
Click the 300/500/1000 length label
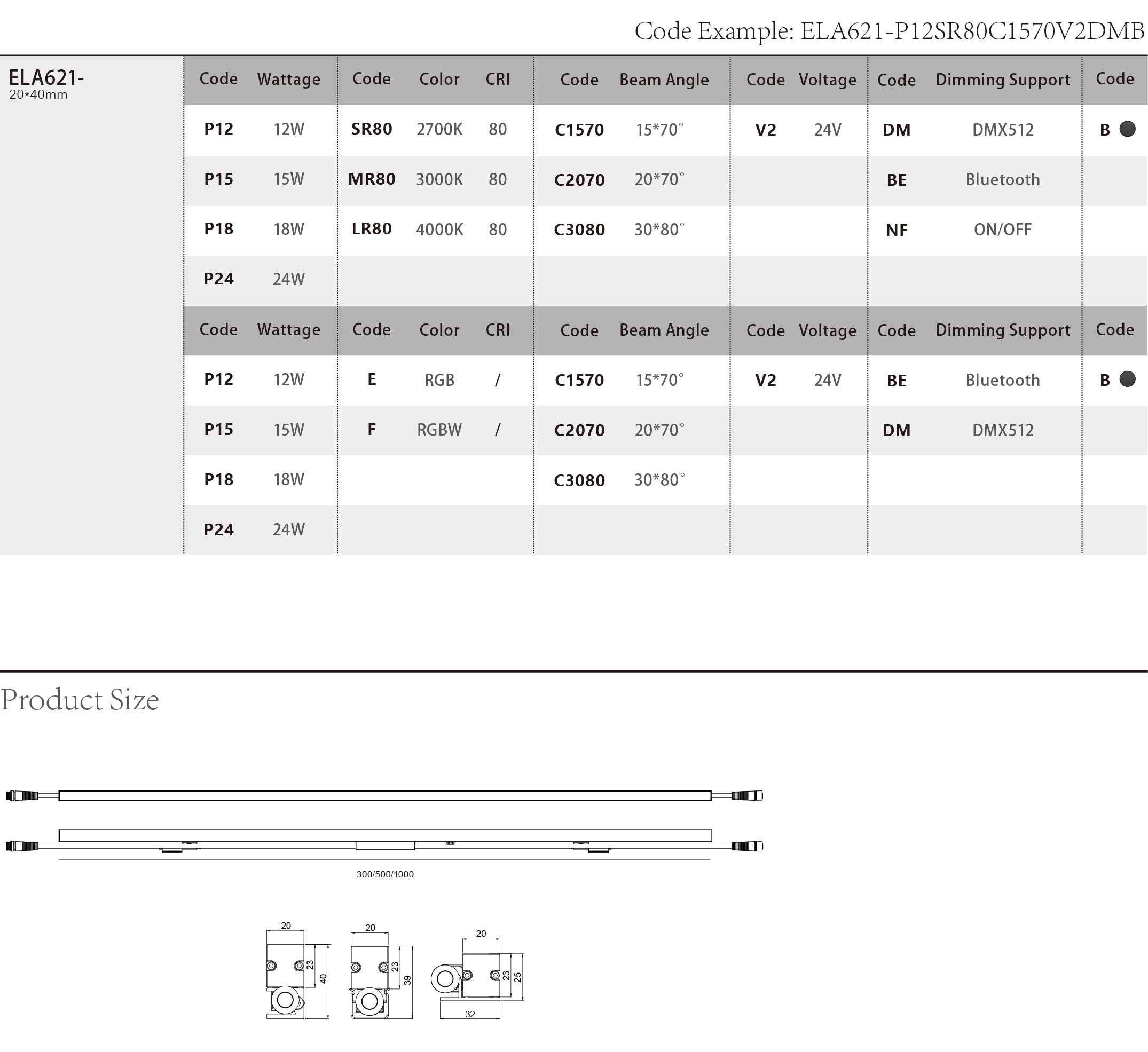(385, 874)
